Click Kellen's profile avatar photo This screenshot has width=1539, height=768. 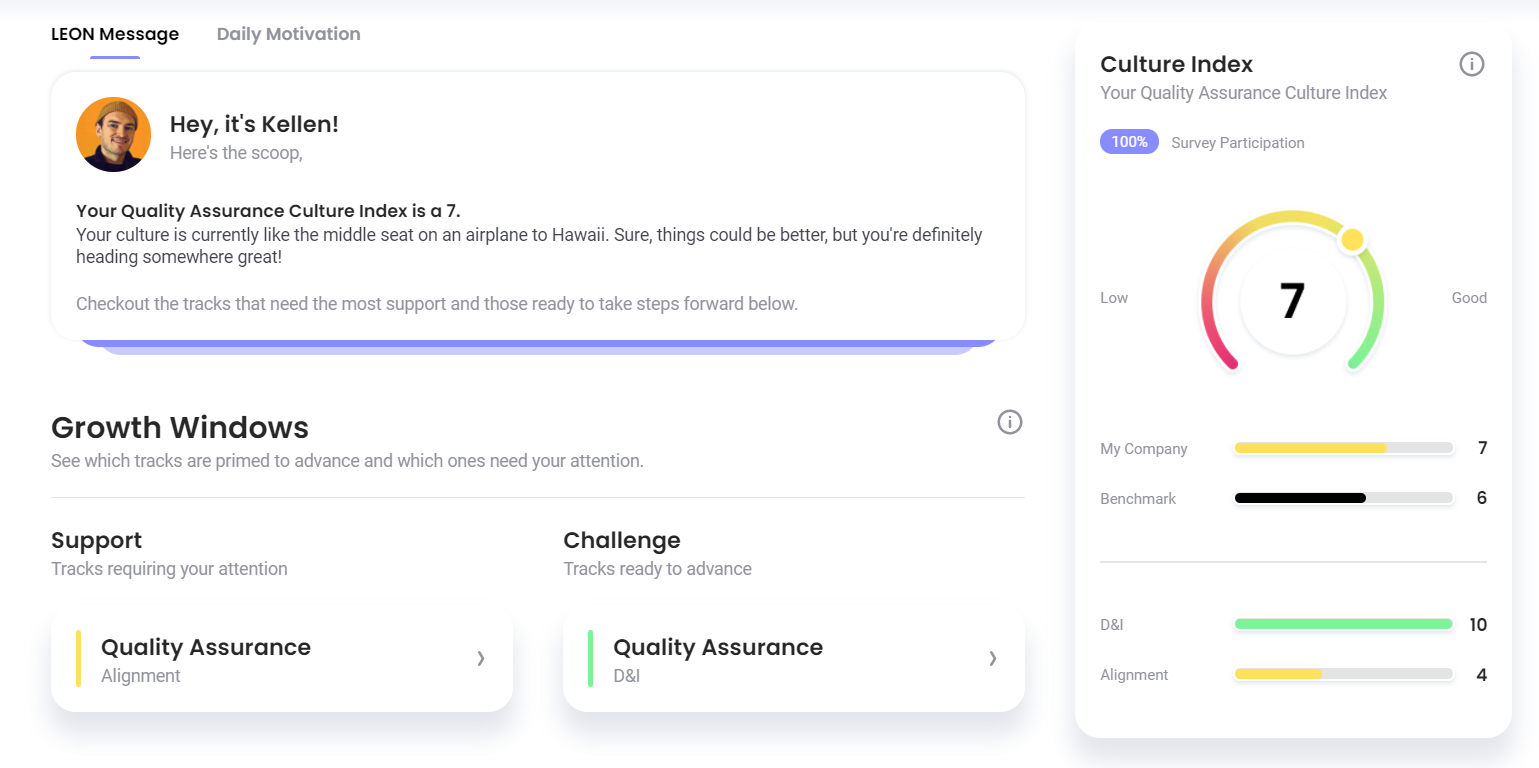pyautogui.click(x=113, y=134)
